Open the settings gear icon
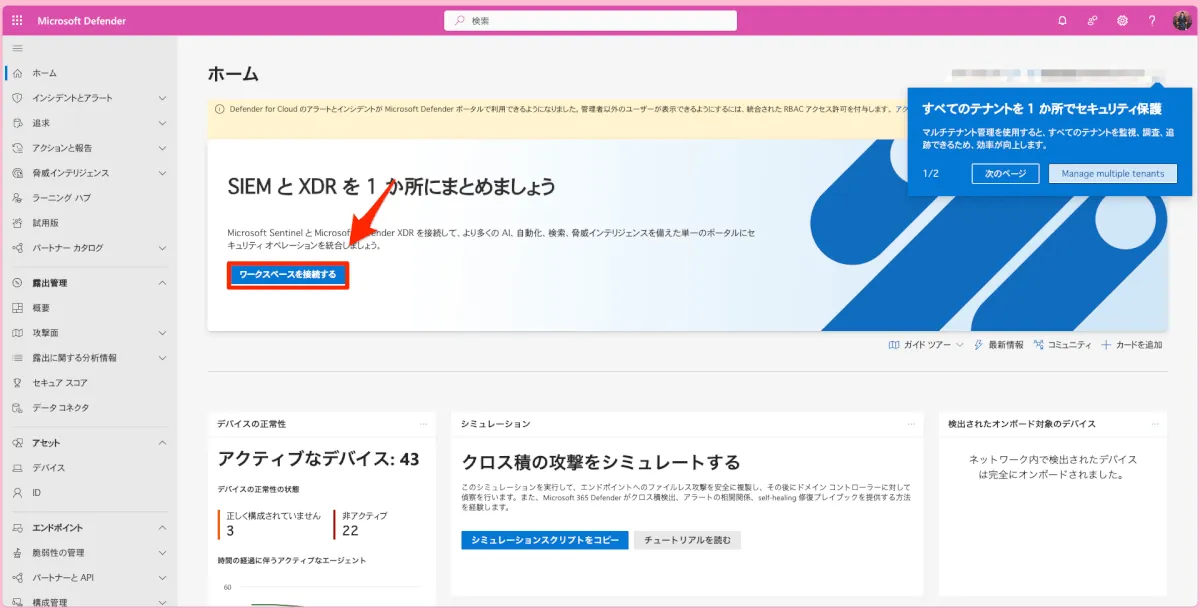The width and height of the screenshot is (1200, 609). point(1122,20)
